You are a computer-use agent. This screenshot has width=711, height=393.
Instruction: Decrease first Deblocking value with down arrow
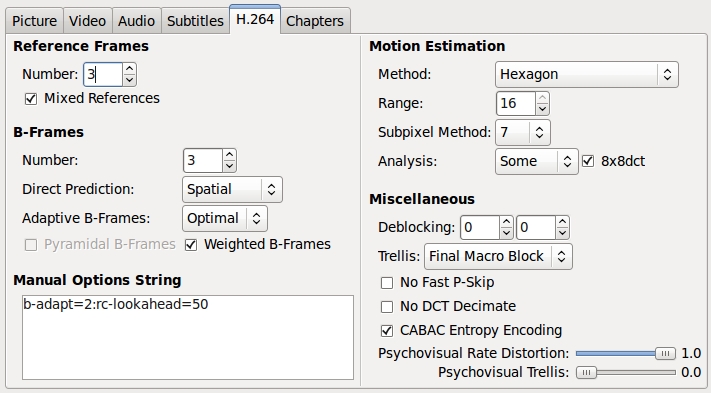506,233
